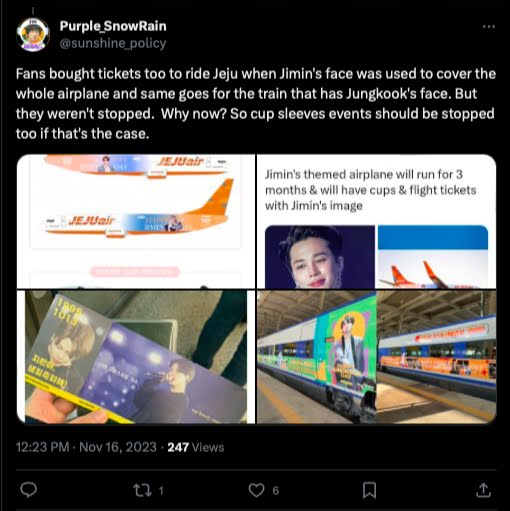
Task: Bookmark this tweet
Action: click(x=369, y=490)
